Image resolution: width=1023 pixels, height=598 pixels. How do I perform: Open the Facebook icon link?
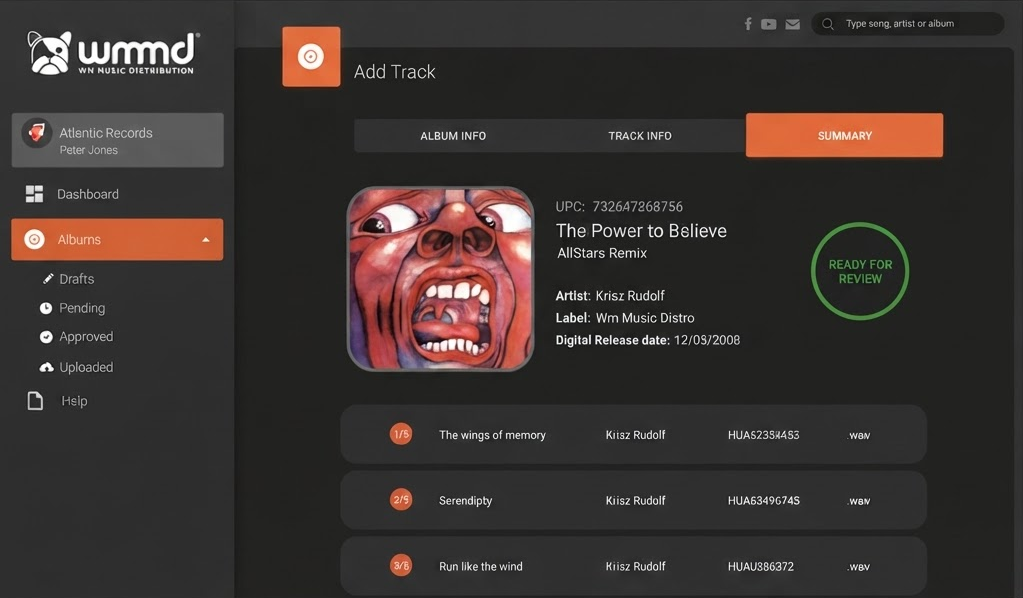748,24
